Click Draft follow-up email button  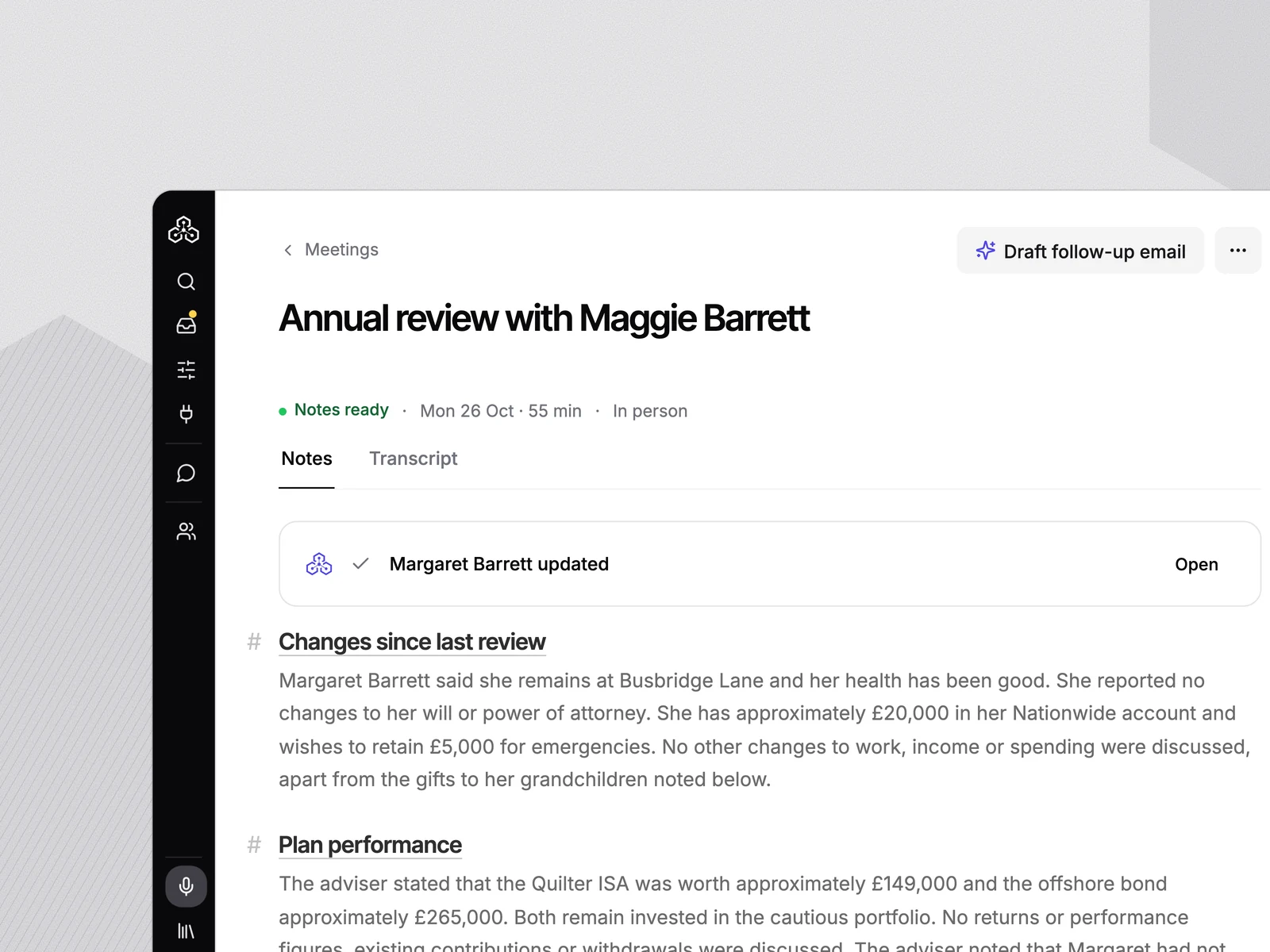click(x=1080, y=251)
